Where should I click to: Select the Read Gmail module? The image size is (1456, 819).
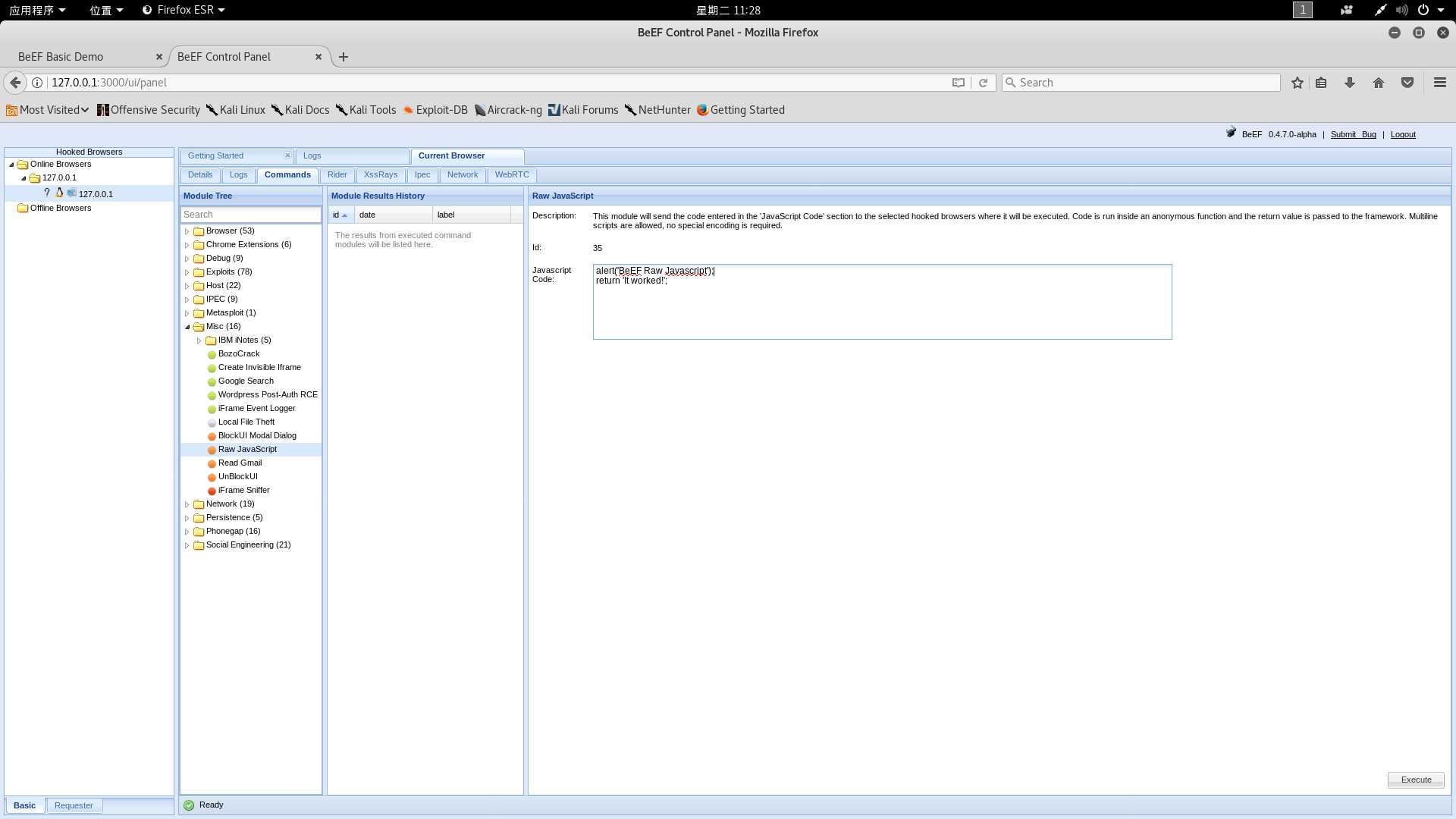point(240,463)
